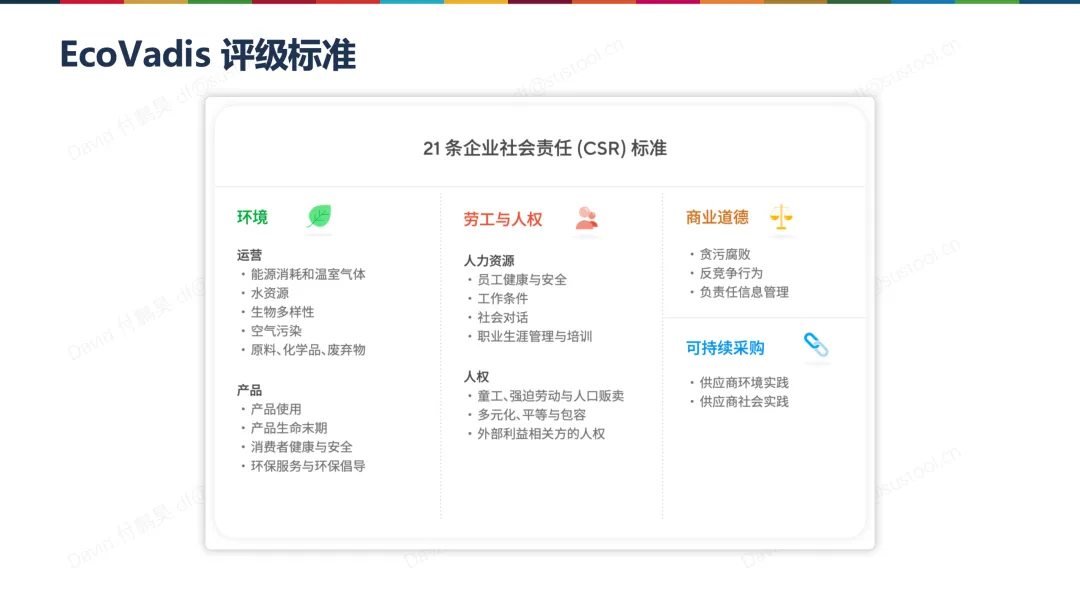
Task: Click the blue chain link icon
Action: point(816,345)
